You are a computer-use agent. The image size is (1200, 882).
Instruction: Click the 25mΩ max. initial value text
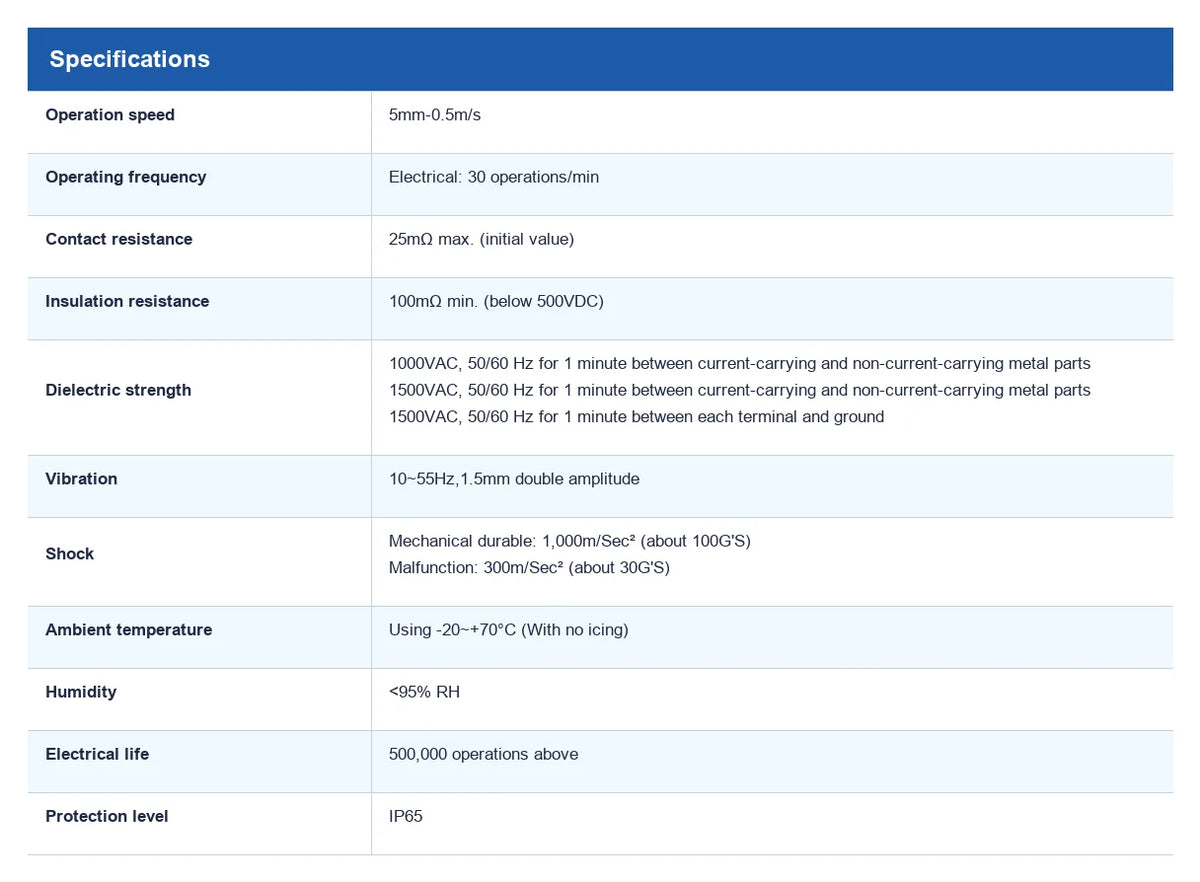coord(481,239)
